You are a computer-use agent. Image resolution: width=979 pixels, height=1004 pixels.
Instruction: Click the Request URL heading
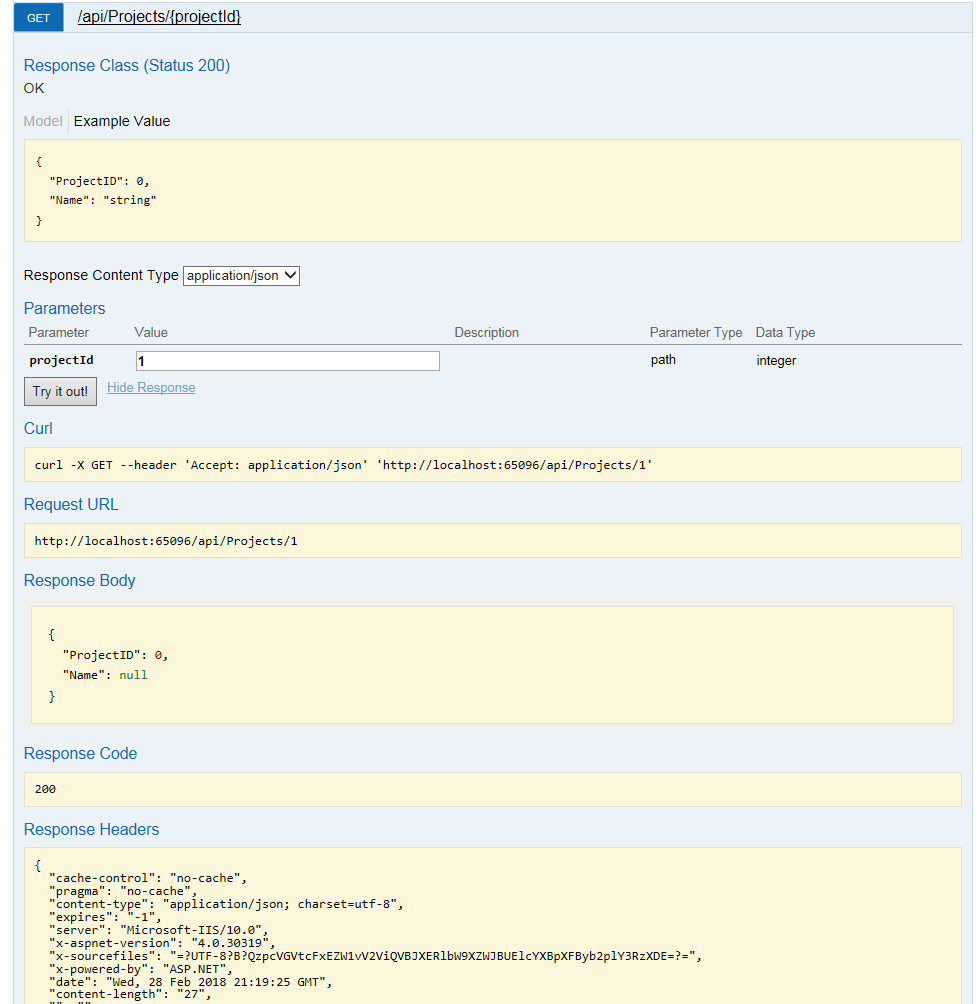[71, 504]
